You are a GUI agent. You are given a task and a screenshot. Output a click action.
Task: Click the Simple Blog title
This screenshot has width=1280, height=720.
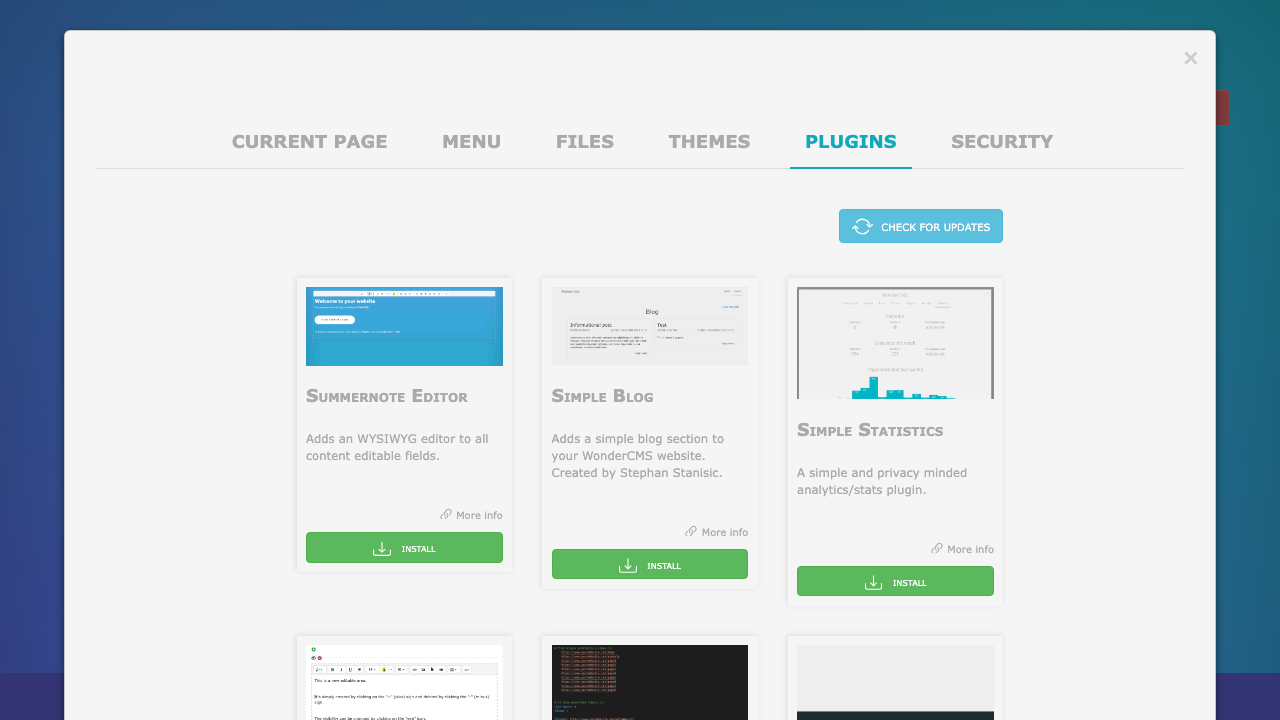(602, 396)
